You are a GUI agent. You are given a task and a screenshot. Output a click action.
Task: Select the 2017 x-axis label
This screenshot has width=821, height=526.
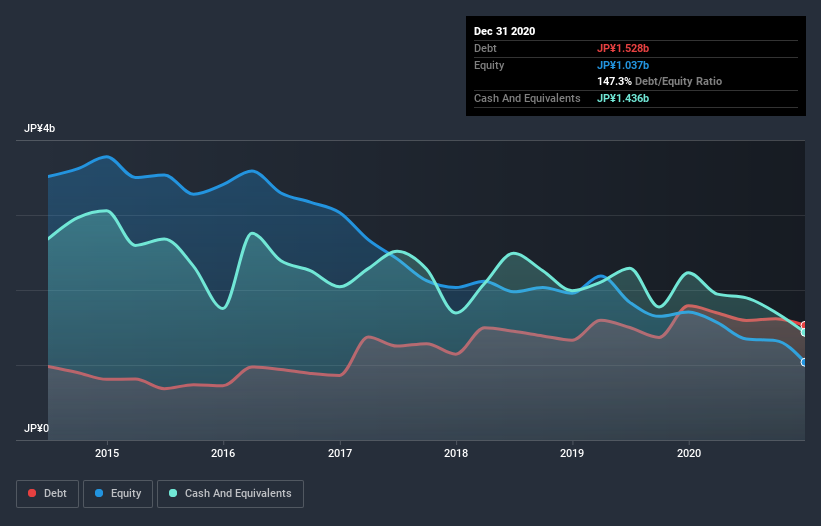point(340,453)
